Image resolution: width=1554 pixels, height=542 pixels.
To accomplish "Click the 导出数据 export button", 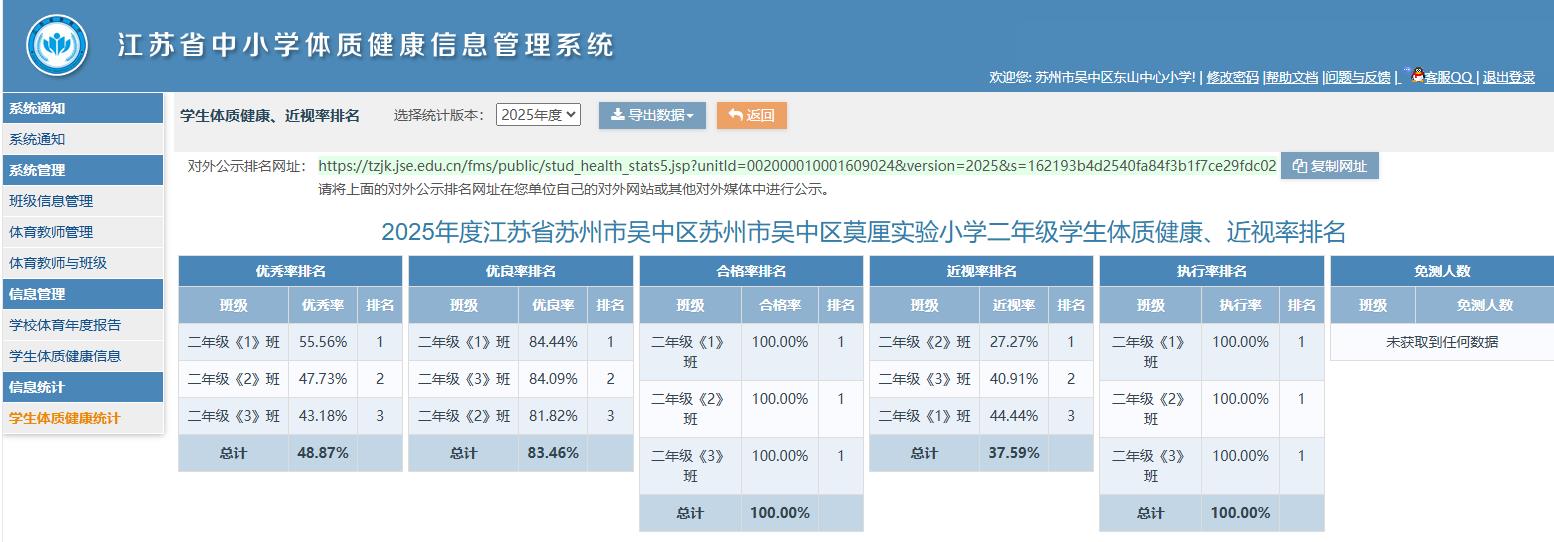I will (x=652, y=115).
